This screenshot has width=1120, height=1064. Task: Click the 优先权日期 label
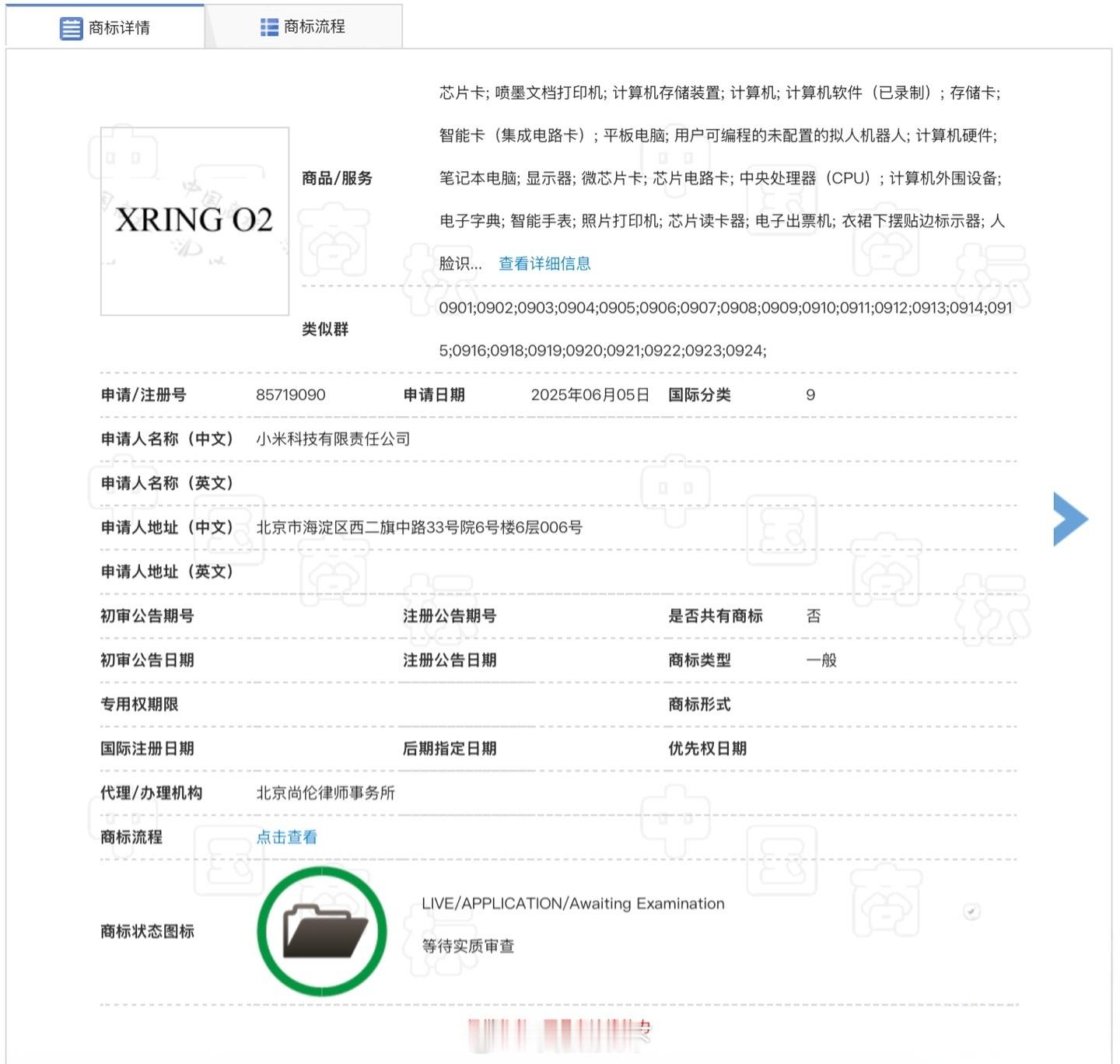click(708, 749)
